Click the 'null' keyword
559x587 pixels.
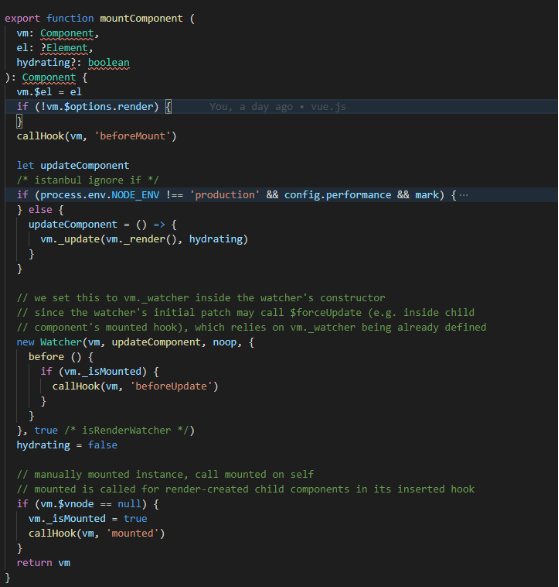pyautogui.click(x=129, y=504)
